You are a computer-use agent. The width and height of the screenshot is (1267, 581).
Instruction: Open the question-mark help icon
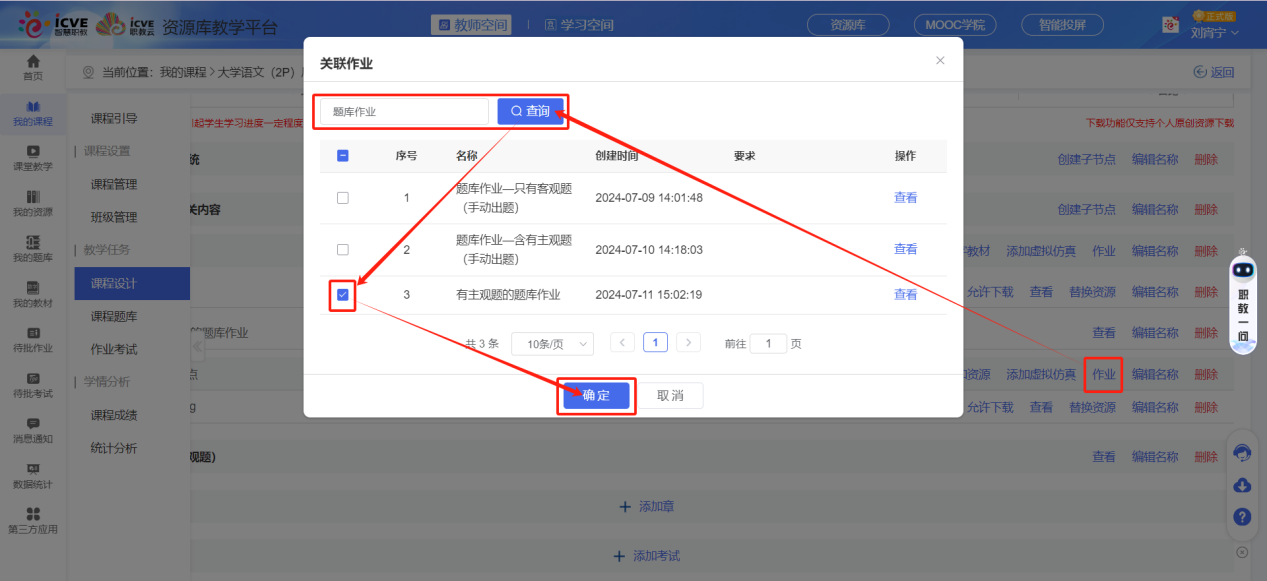click(x=1242, y=518)
